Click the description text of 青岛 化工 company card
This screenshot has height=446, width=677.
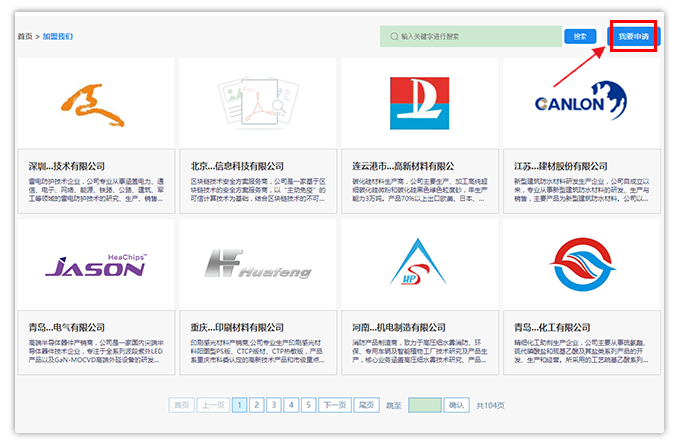pyautogui.click(x=582, y=351)
